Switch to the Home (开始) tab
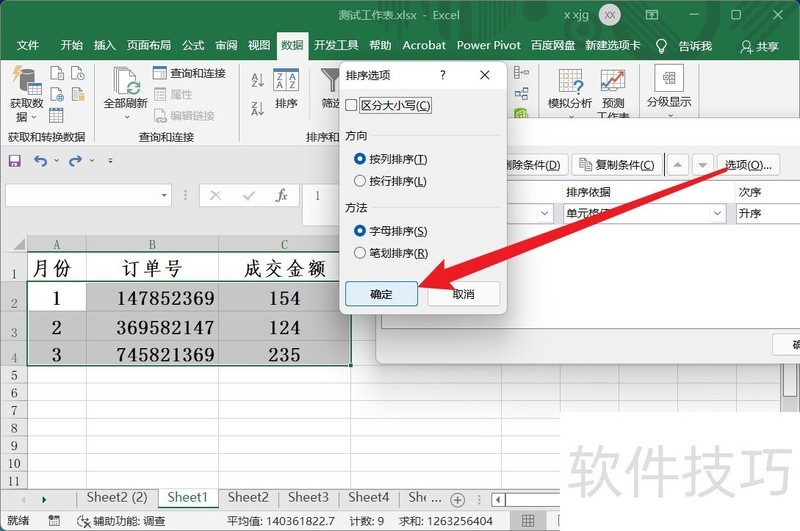 tap(71, 45)
